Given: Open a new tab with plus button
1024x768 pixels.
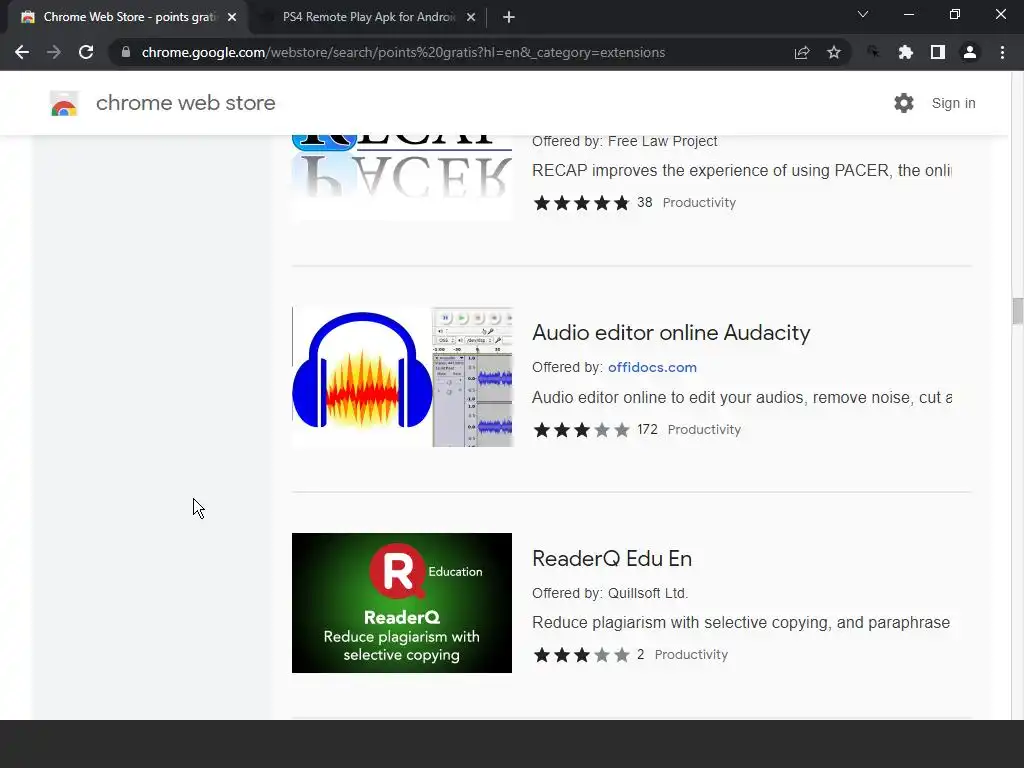Looking at the screenshot, I should (509, 17).
